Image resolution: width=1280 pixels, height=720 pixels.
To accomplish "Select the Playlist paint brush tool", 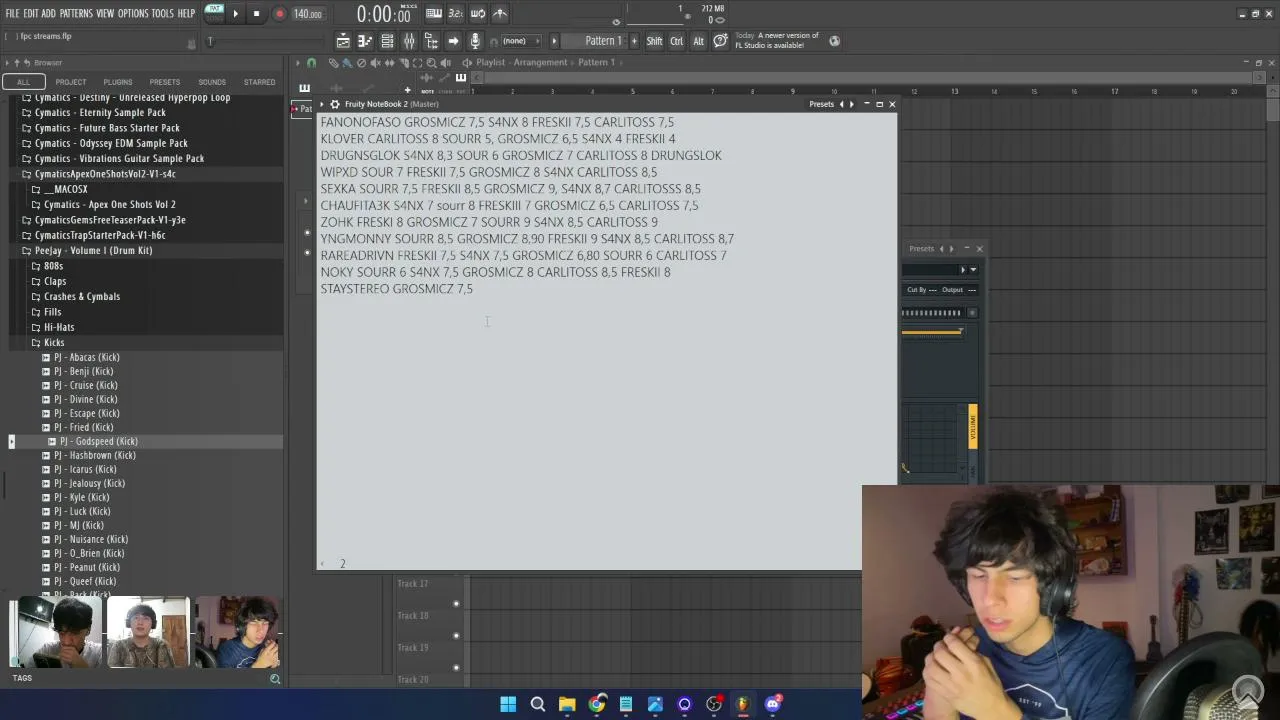I will [347, 63].
